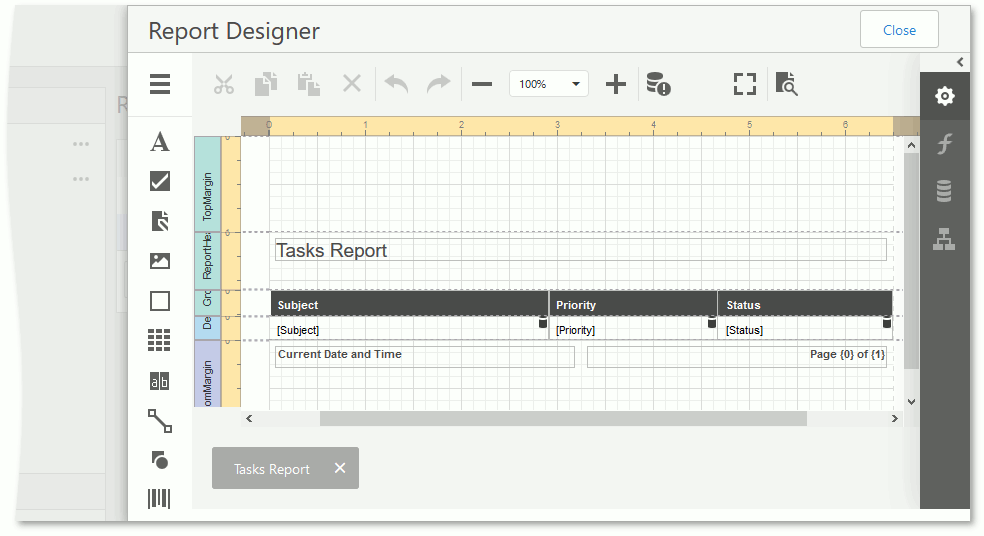Click the horizontal scrollbar left arrow
Viewport: 984px width, 536px height.
(x=249, y=418)
